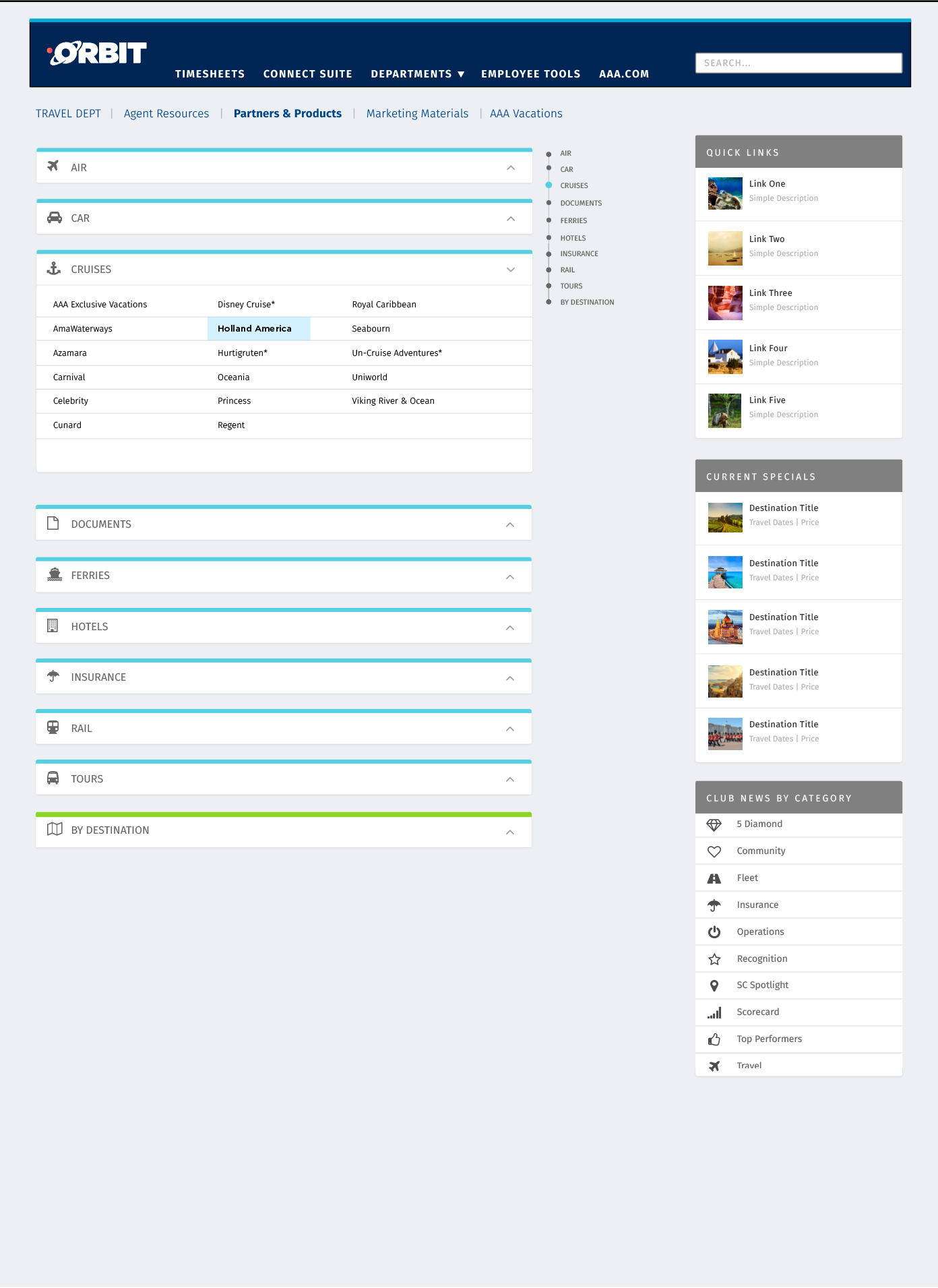Click the star icon for Recognition

coord(714,959)
